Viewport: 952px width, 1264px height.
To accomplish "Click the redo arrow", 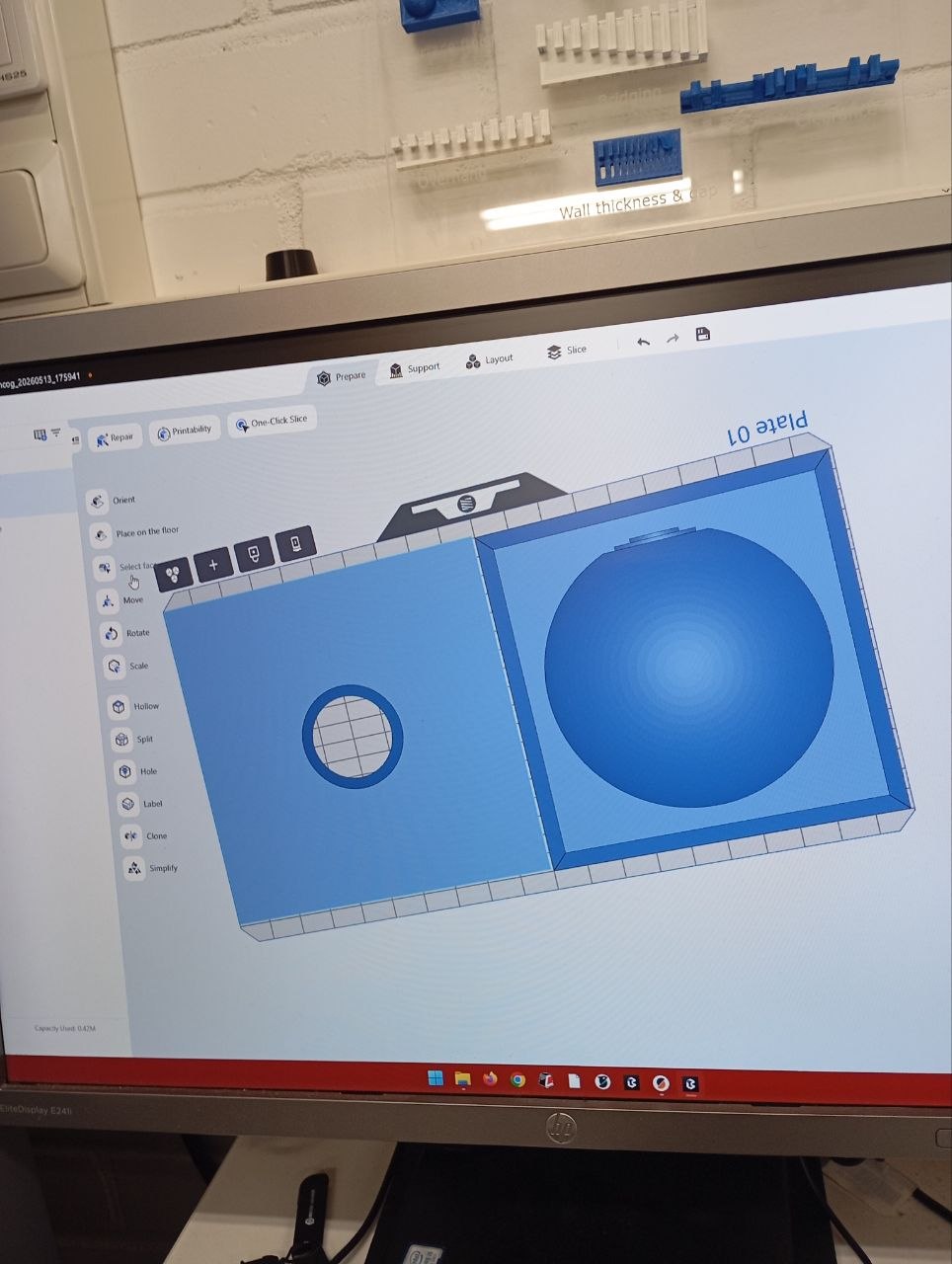I will [x=673, y=338].
